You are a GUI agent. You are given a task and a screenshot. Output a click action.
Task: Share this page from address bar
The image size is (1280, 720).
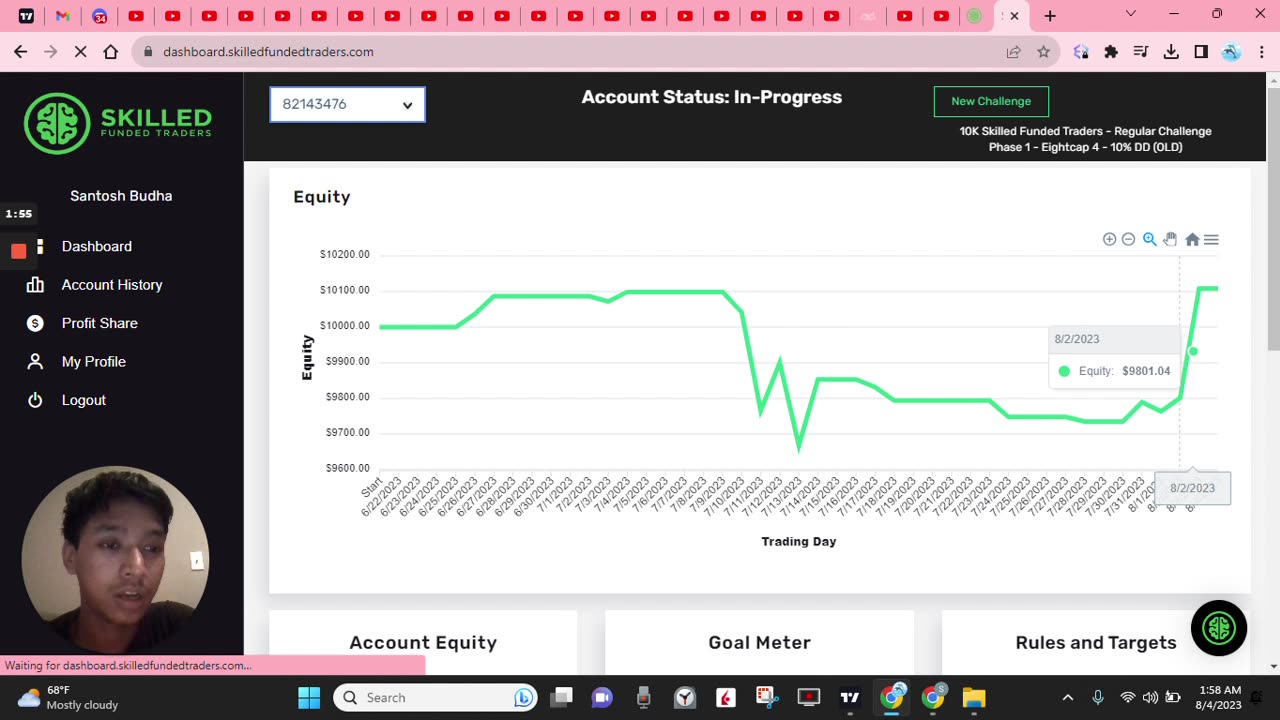(1013, 52)
